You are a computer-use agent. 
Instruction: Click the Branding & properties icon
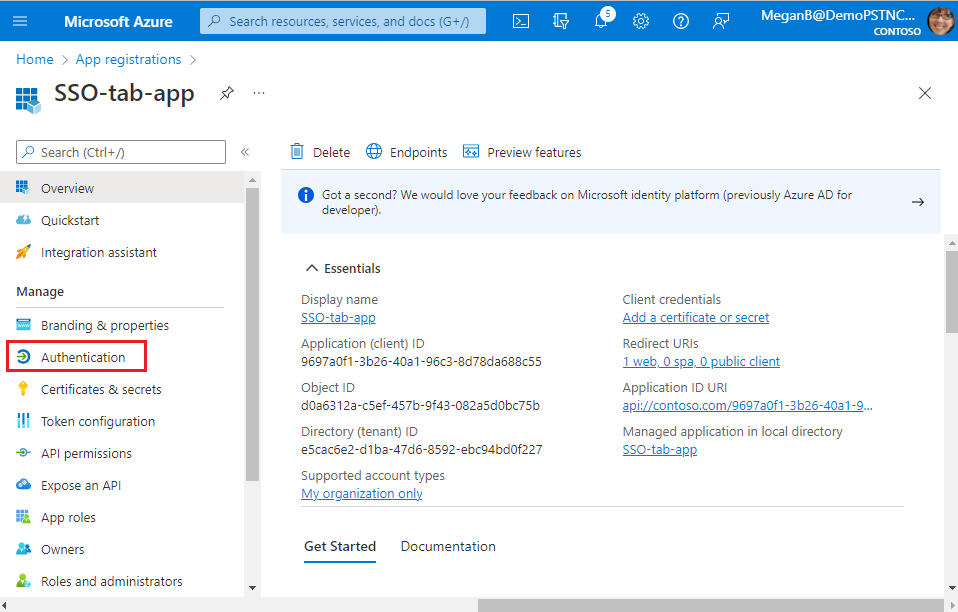[x=23, y=324]
